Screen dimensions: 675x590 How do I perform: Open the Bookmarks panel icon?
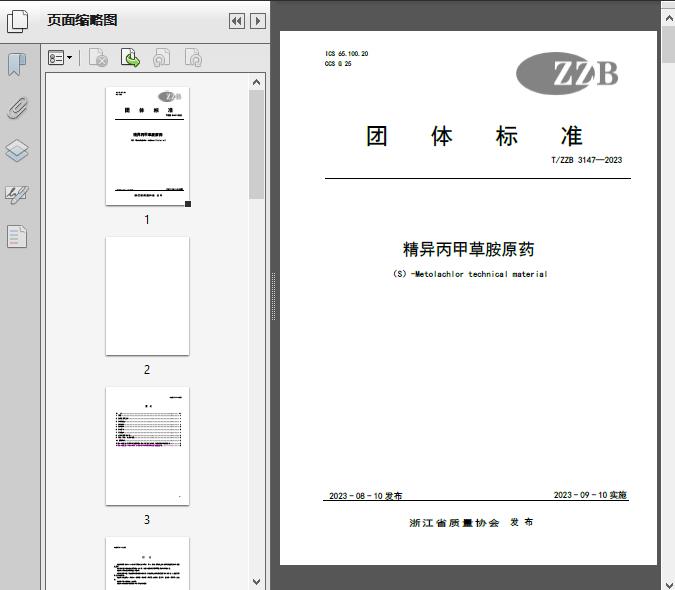coord(17,65)
